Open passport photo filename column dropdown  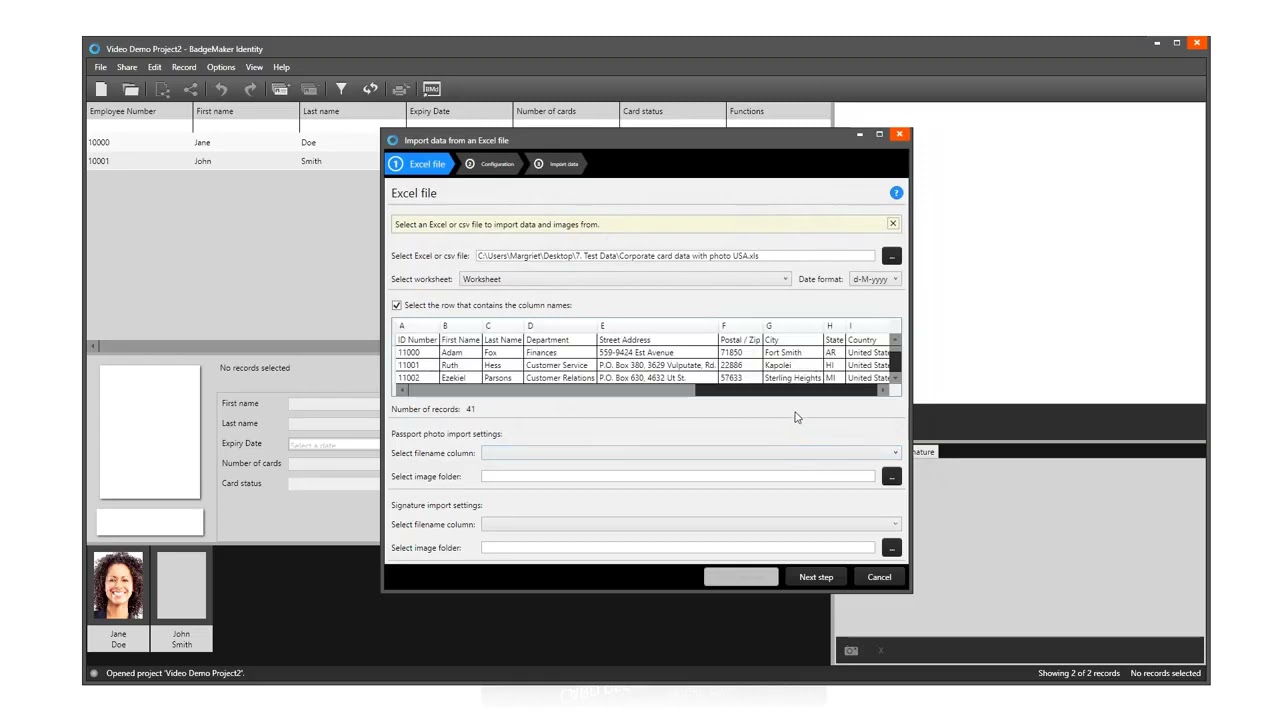690,453
